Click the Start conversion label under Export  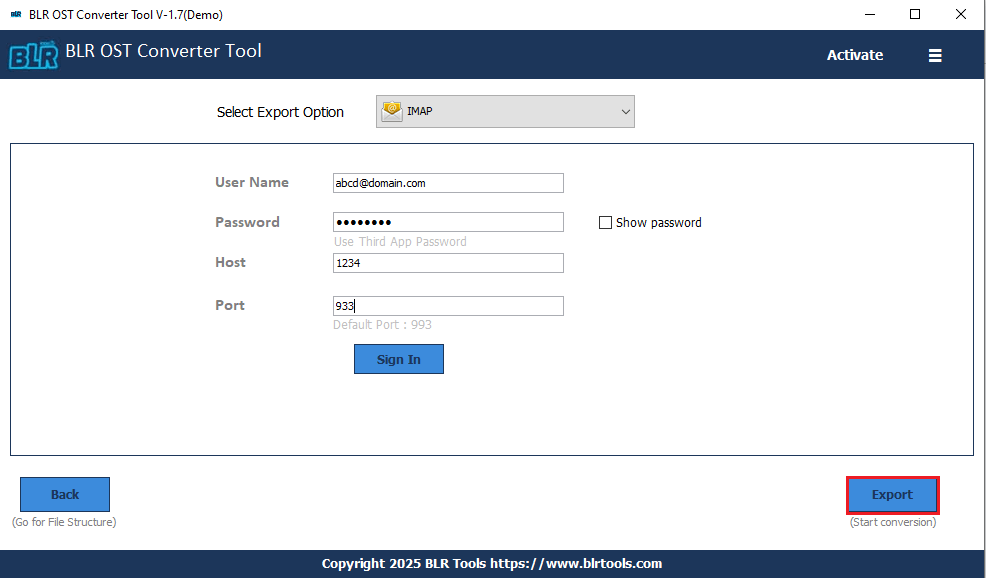(892, 521)
